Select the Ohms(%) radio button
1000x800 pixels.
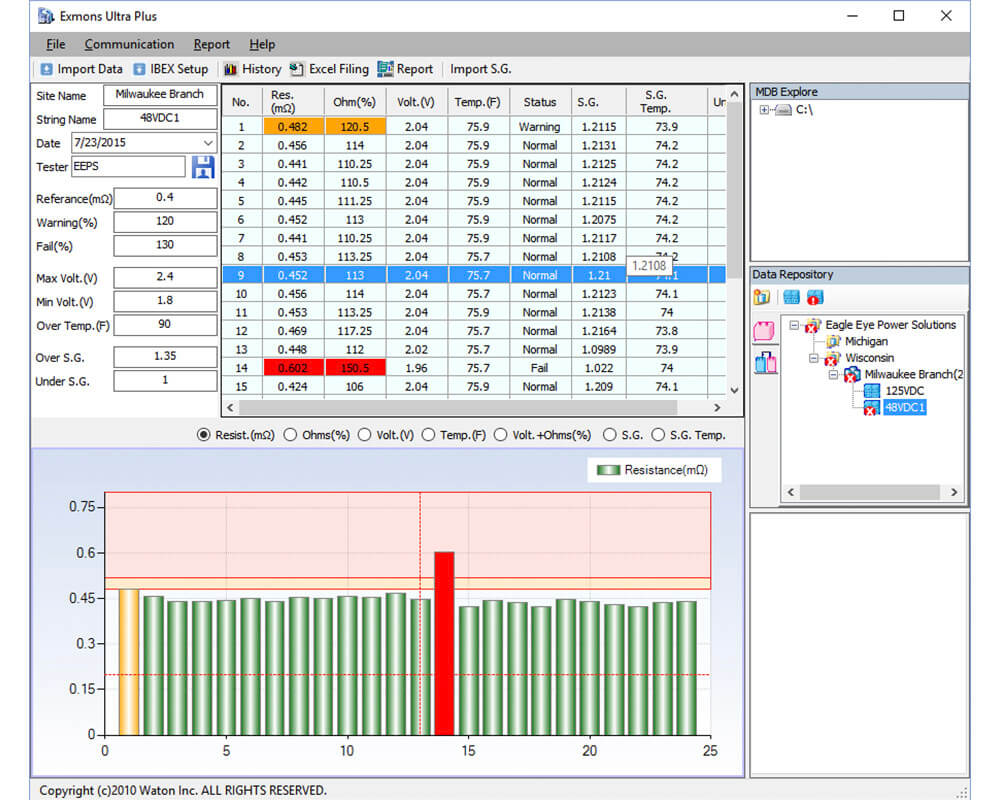pos(290,435)
